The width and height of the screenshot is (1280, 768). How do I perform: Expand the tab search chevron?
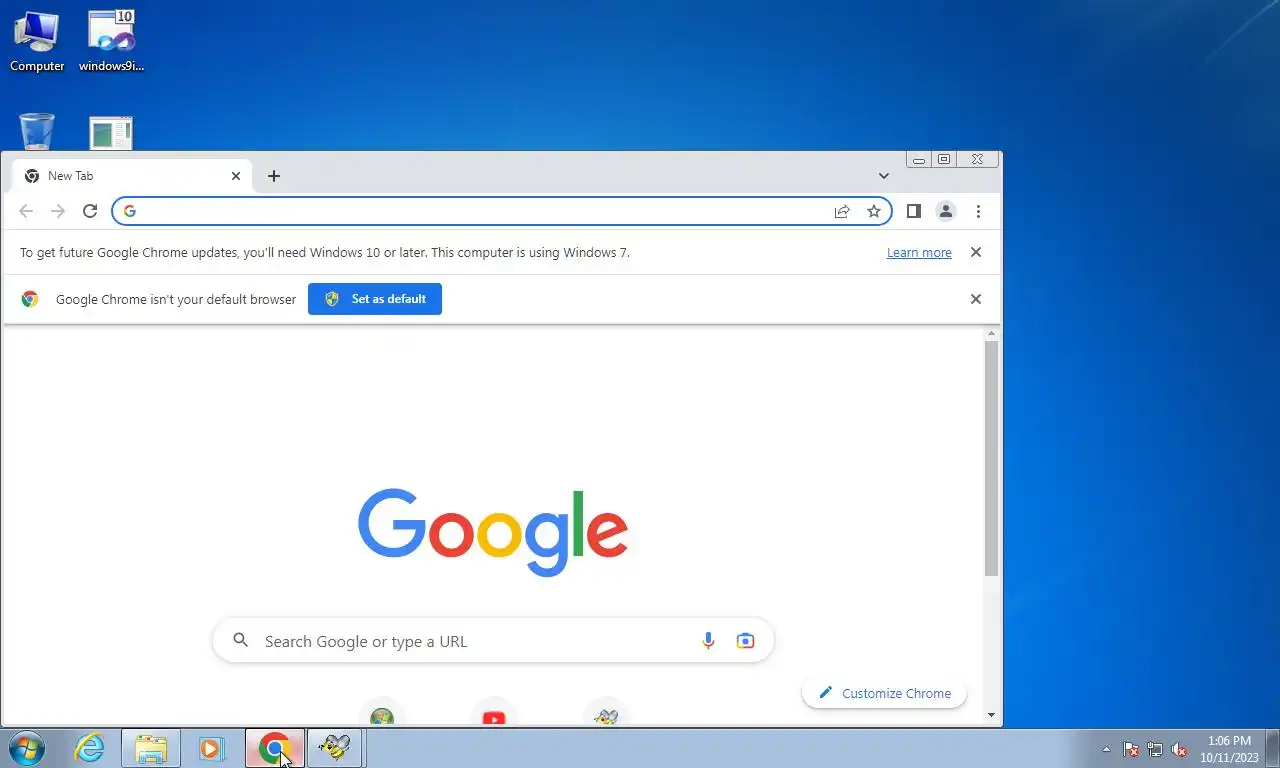point(884,176)
